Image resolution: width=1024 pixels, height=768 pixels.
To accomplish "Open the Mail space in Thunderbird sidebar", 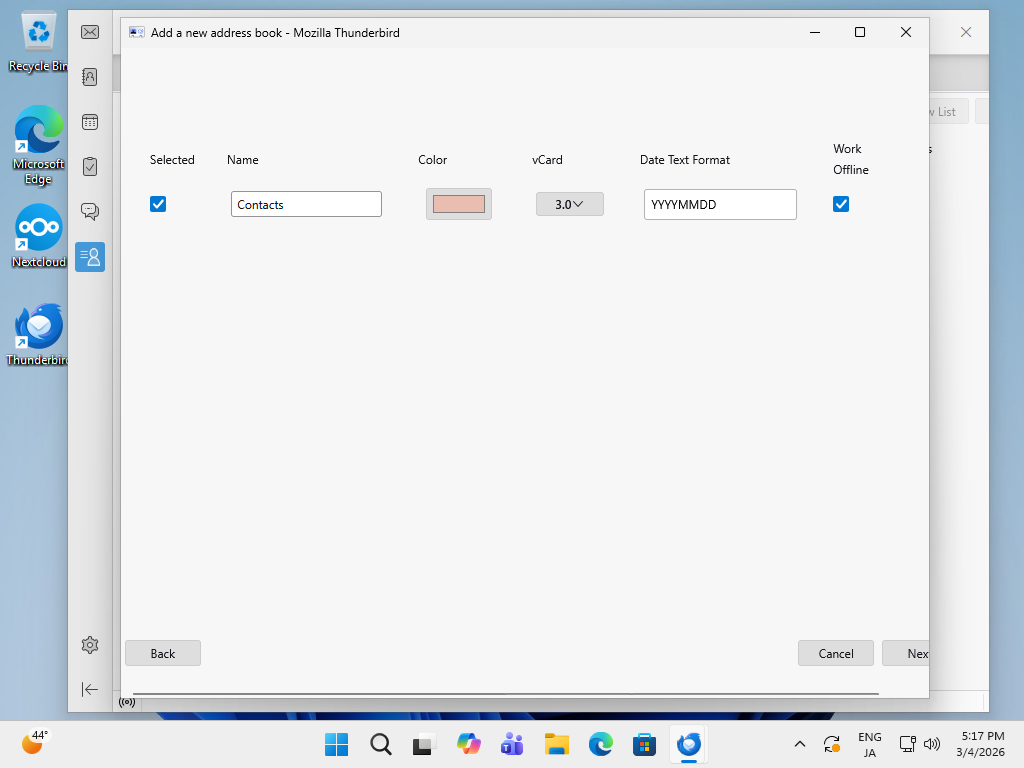I will click(x=90, y=32).
